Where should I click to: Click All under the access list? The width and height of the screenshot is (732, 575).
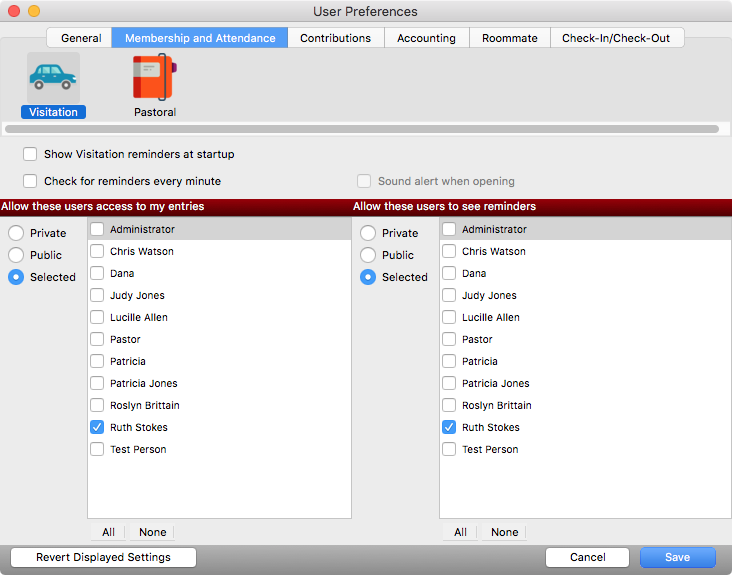(108, 532)
